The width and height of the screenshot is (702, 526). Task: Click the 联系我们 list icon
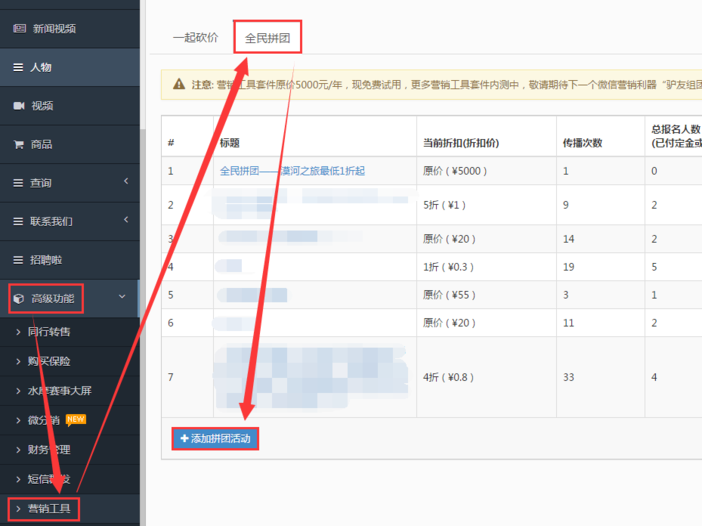(x=18, y=221)
